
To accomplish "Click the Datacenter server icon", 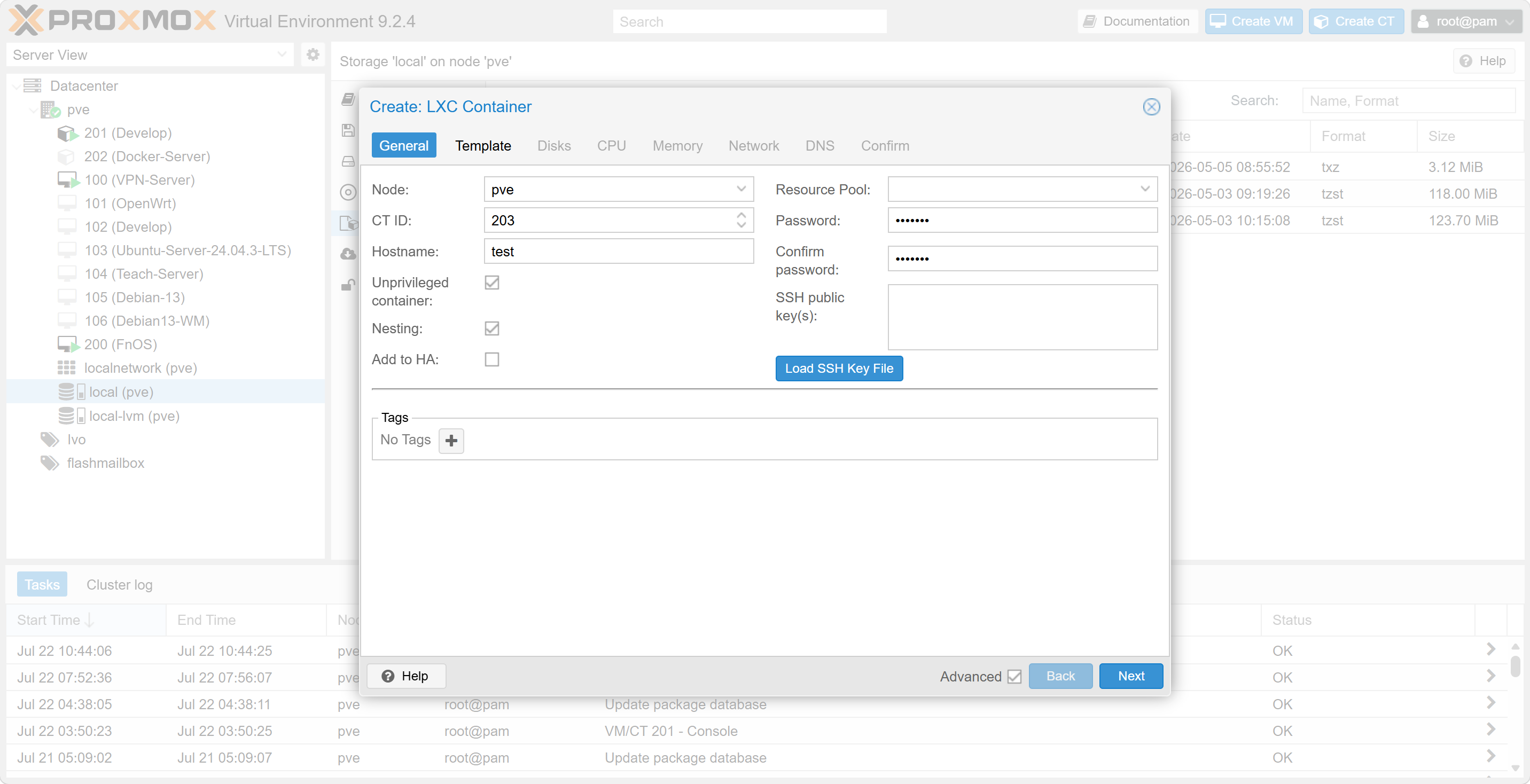I will pyautogui.click(x=32, y=85).
